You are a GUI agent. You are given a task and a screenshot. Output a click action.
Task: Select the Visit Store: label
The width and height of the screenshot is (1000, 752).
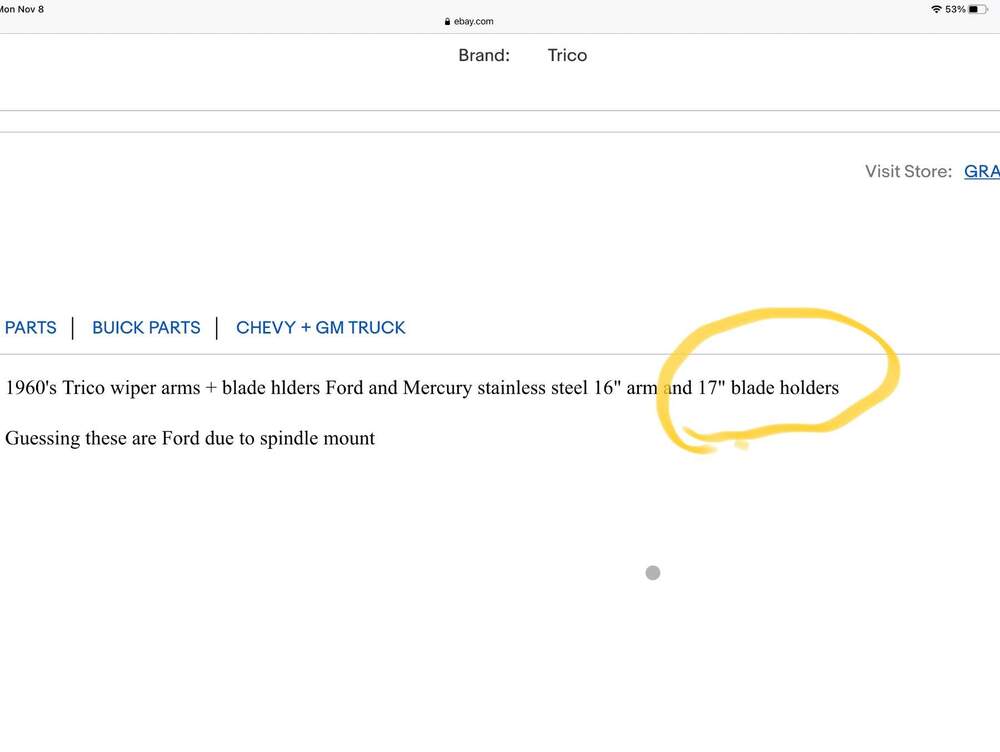tap(908, 171)
